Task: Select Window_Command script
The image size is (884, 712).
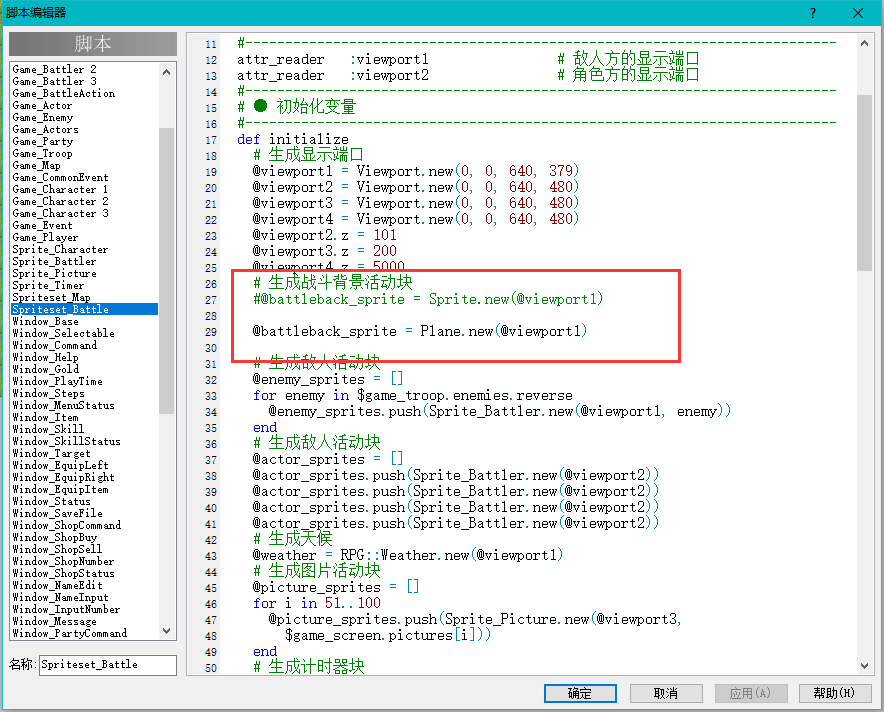Action: (x=55, y=345)
